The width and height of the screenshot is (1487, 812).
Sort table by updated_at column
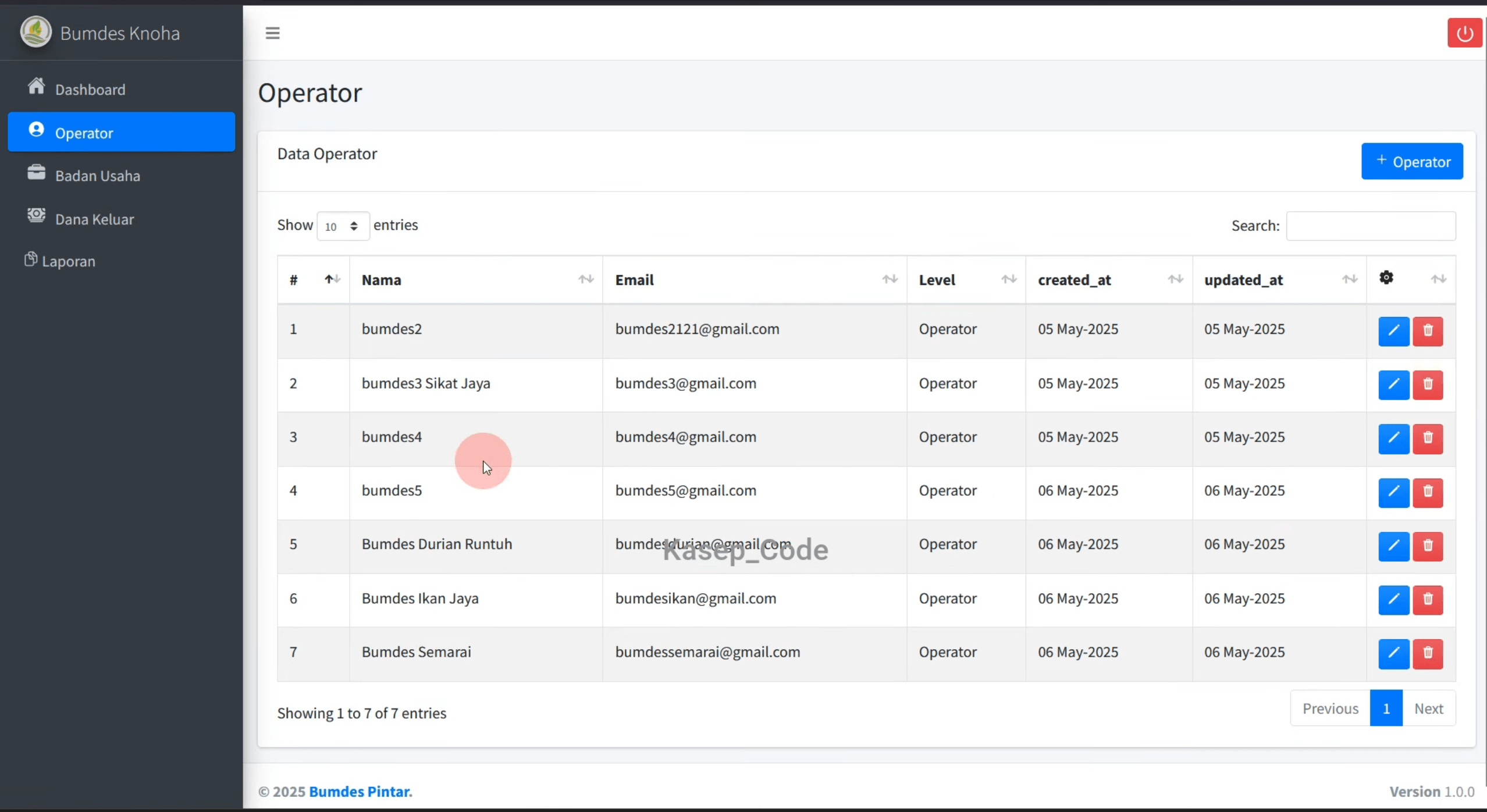1279,280
